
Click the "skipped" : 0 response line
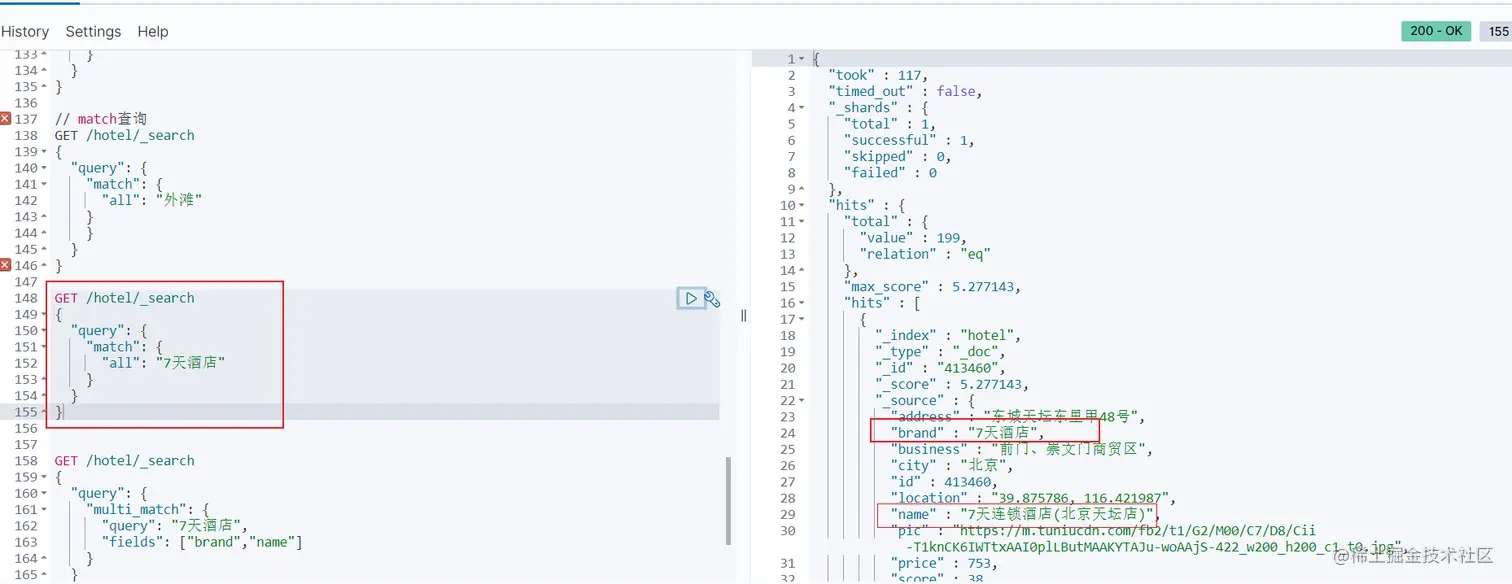pyautogui.click(x=897, y=156)
